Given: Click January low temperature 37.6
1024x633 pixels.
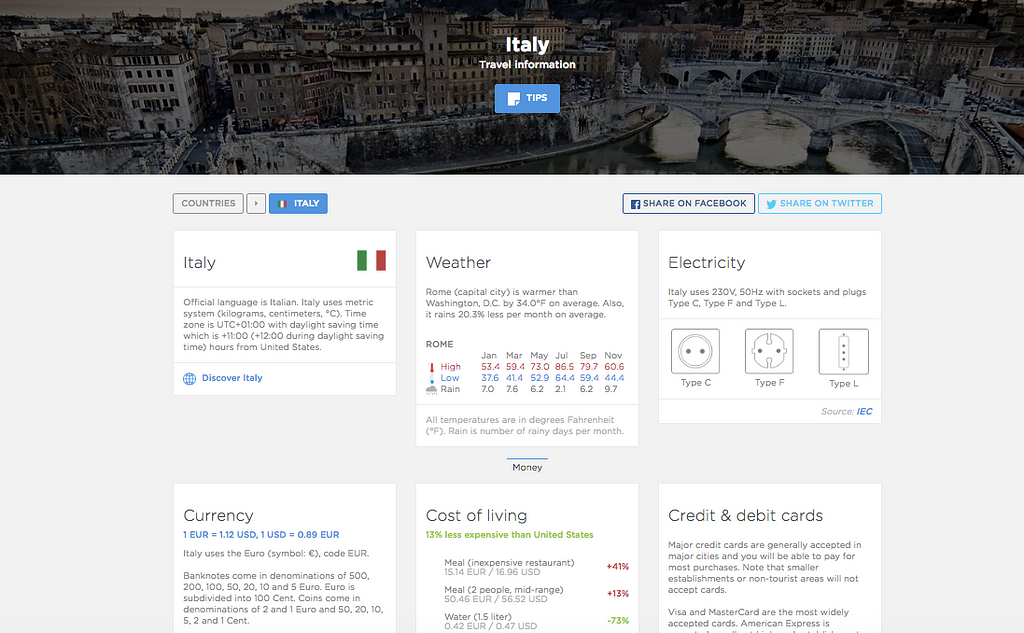Looking at the screenshot, I should tap(490, 378).
